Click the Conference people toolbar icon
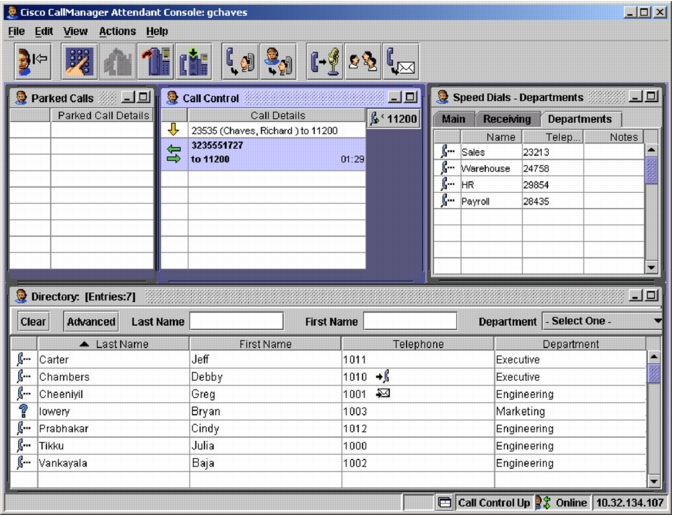675x517 pixels. (362, 62)
